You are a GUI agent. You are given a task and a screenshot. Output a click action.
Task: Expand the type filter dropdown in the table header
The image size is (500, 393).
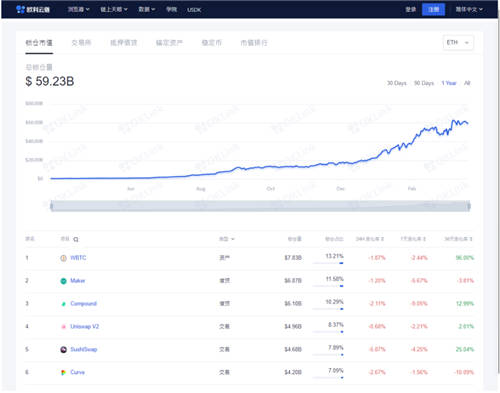(227, 239)
